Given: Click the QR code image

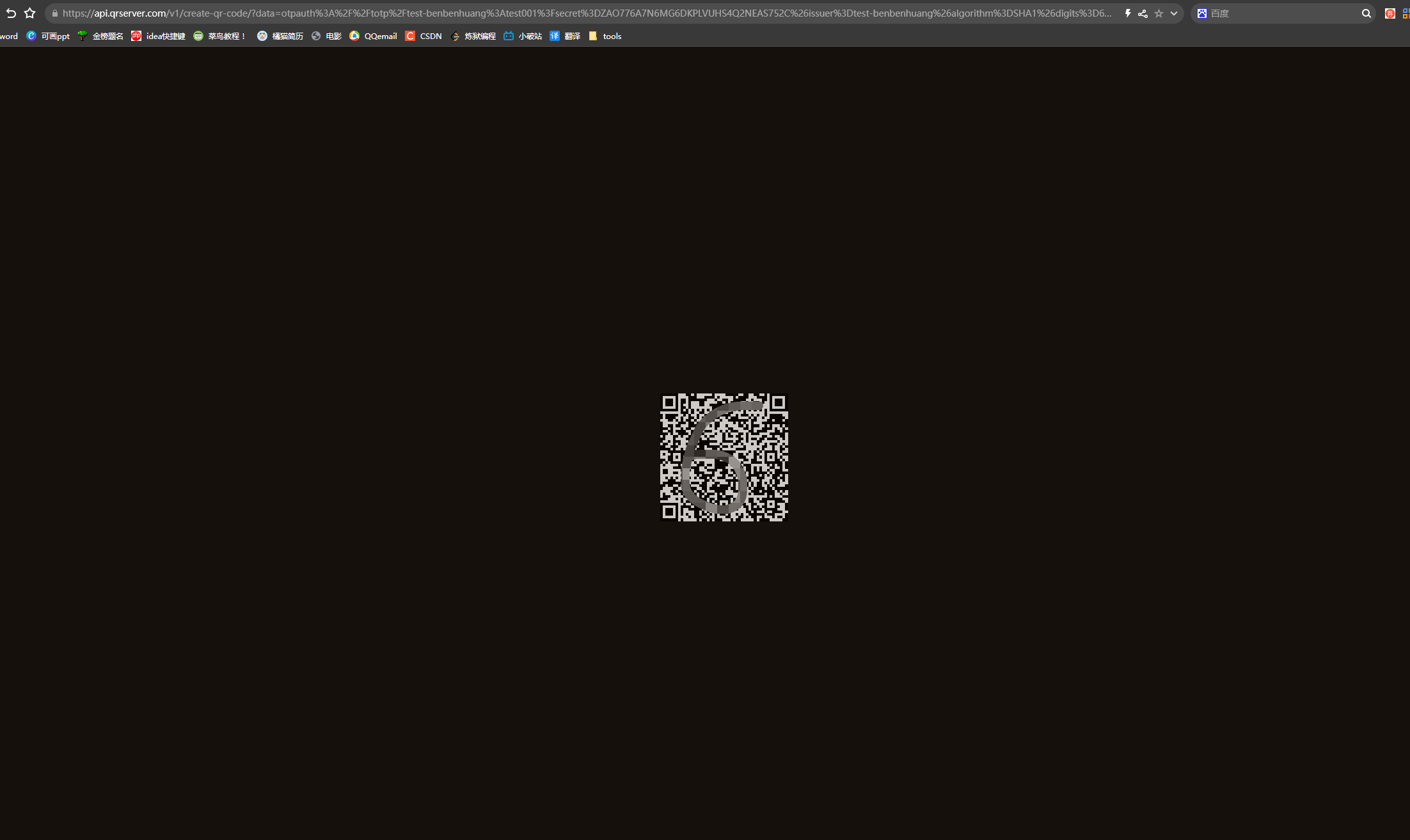Looking at the screenshot, I should pyautogui.click(x=724, y=457).
